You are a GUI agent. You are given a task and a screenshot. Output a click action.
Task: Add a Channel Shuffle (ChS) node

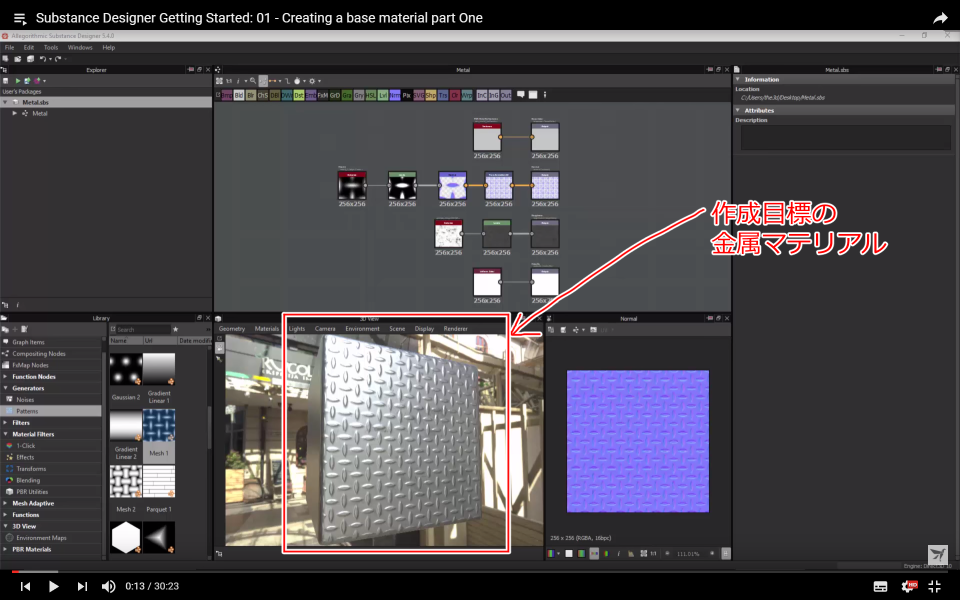(x=263, y=96)
